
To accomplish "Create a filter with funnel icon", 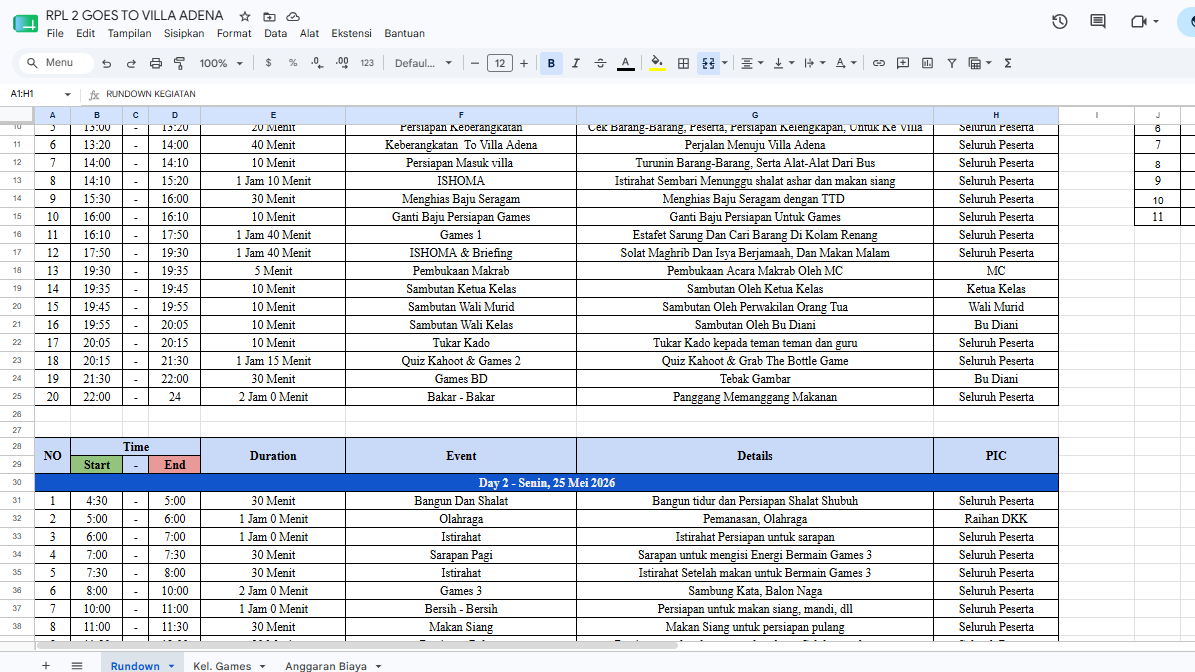I will [952, 63].
